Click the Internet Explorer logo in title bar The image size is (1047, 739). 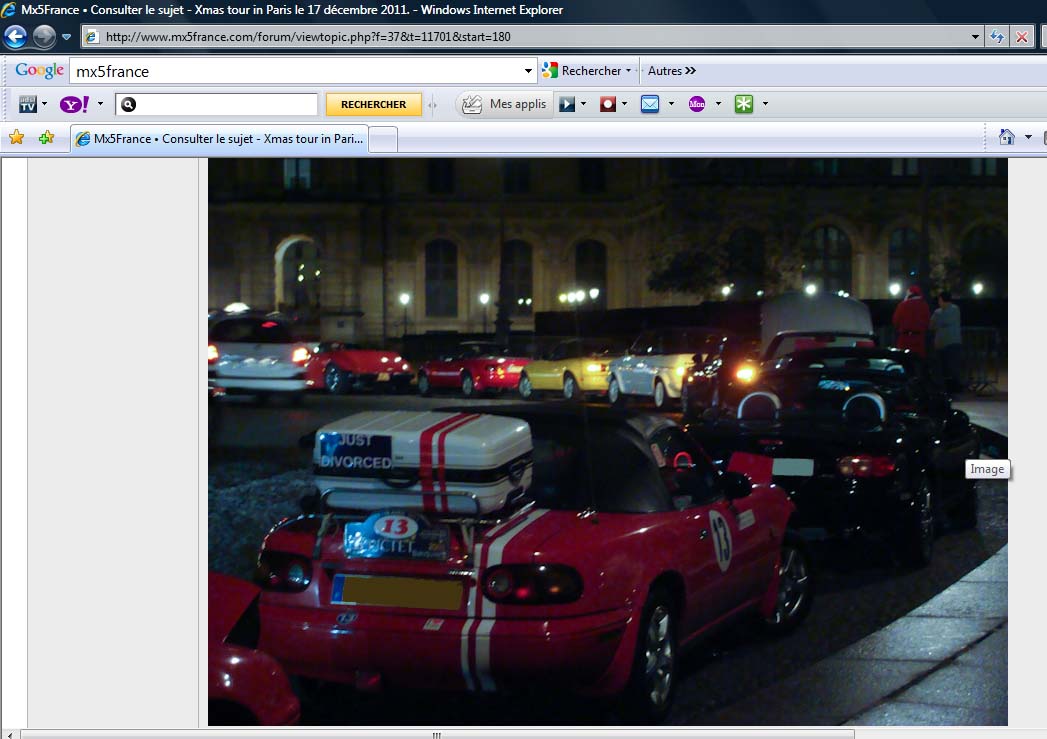coord(9,9)
